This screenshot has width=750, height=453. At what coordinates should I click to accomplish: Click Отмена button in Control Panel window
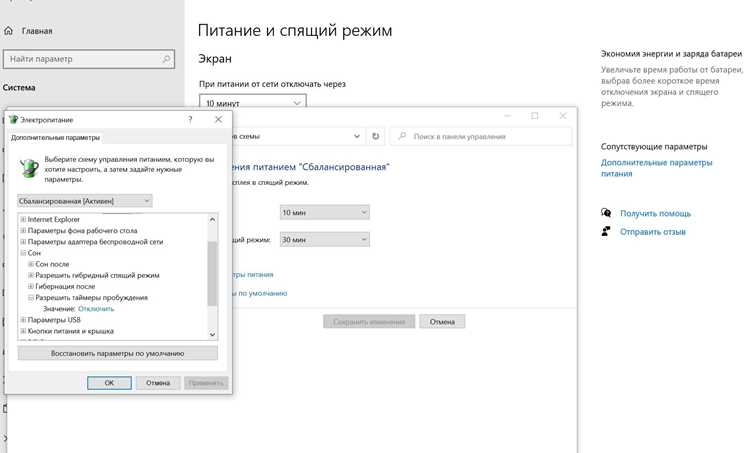click(x=442, y=322)
